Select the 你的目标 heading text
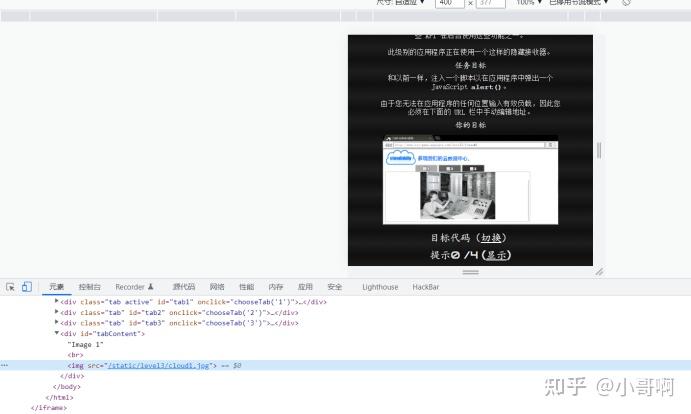The image size is (691, 414). pos(470,125)
